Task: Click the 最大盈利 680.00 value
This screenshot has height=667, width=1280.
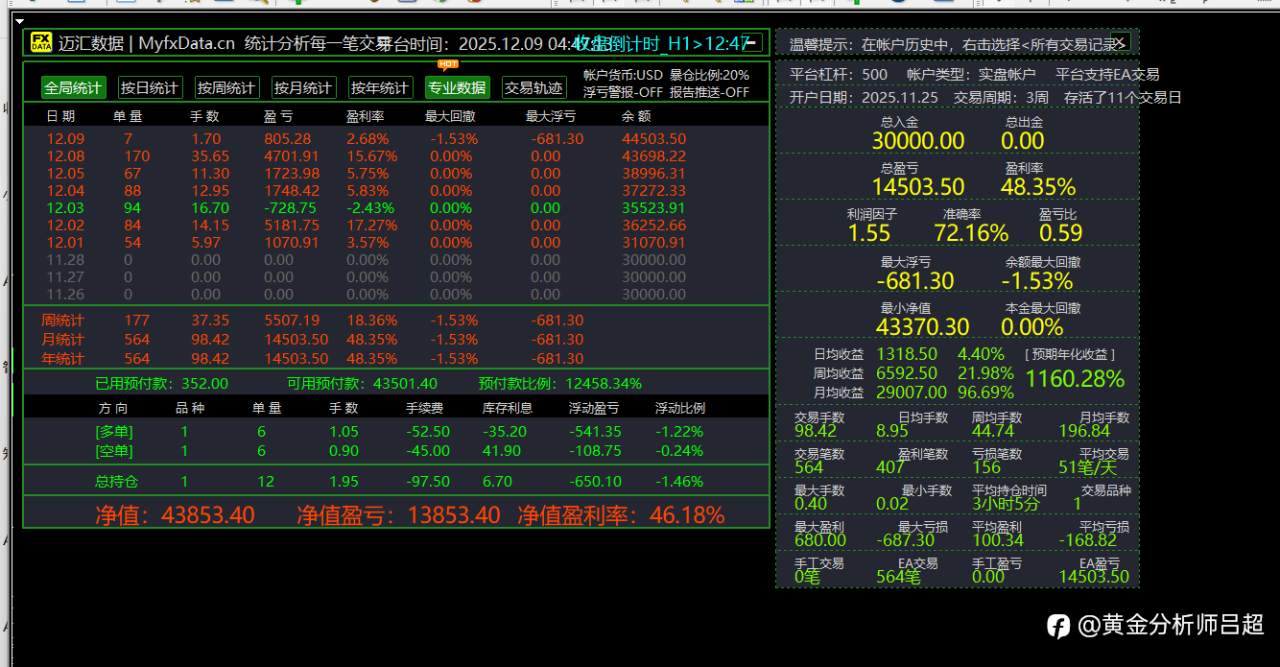Action: [x=820, y=540]
